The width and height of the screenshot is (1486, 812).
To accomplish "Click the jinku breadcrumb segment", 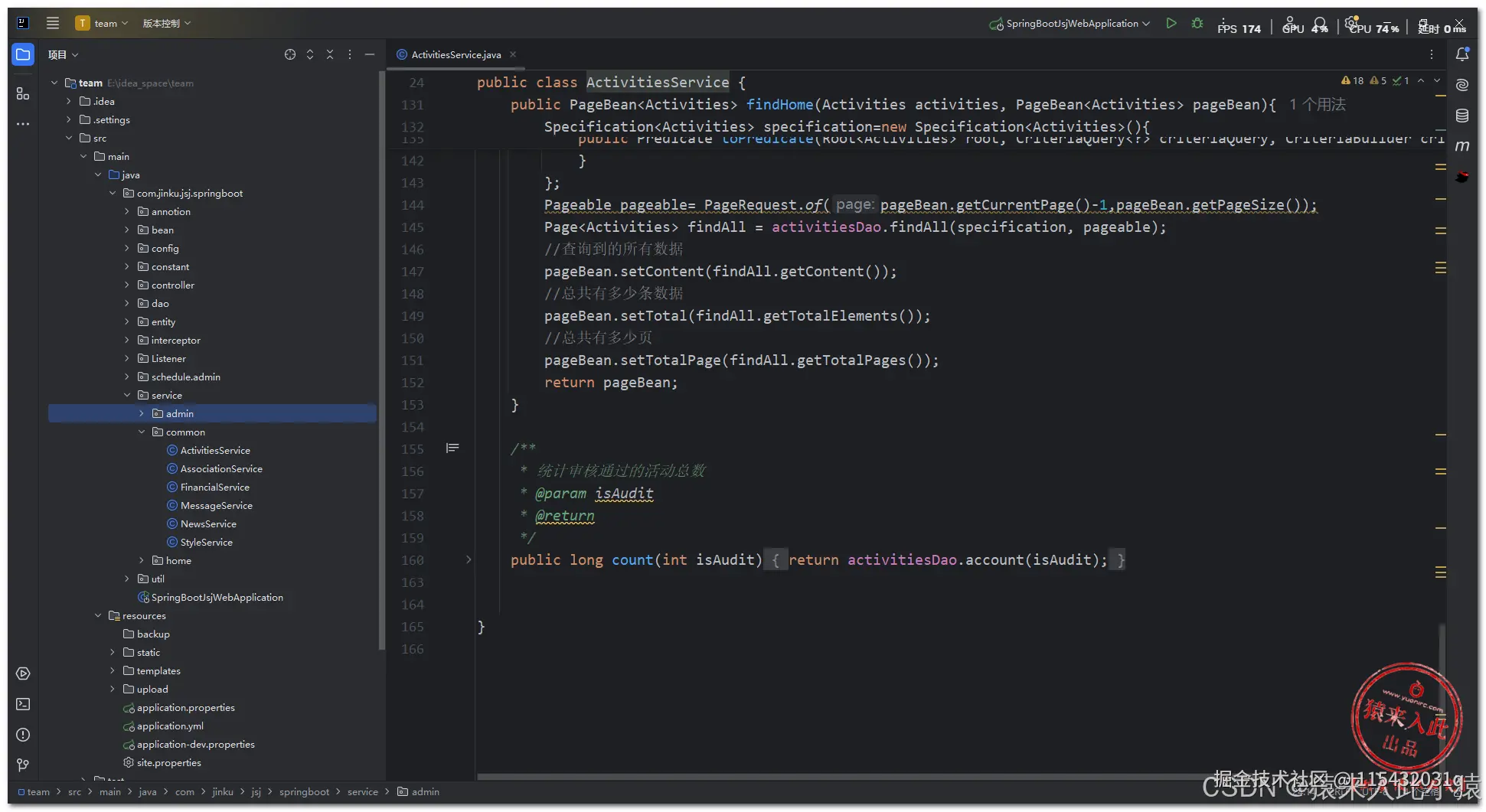I will (223, 791).
